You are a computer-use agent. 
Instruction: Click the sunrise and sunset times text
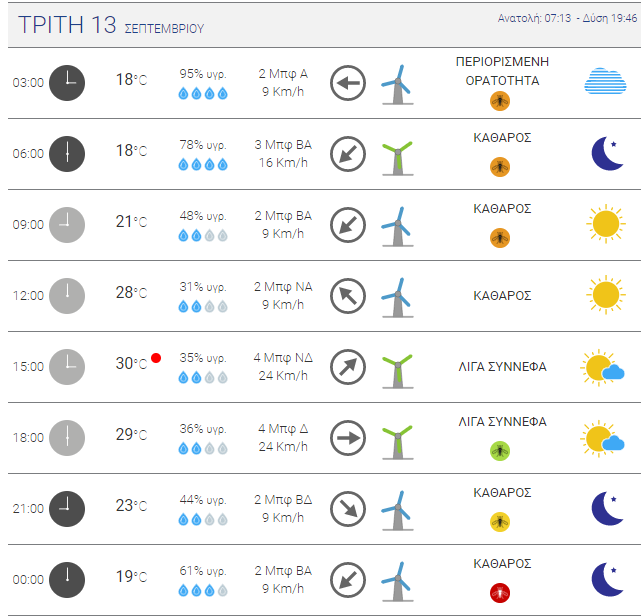click(x=567, y=18)
